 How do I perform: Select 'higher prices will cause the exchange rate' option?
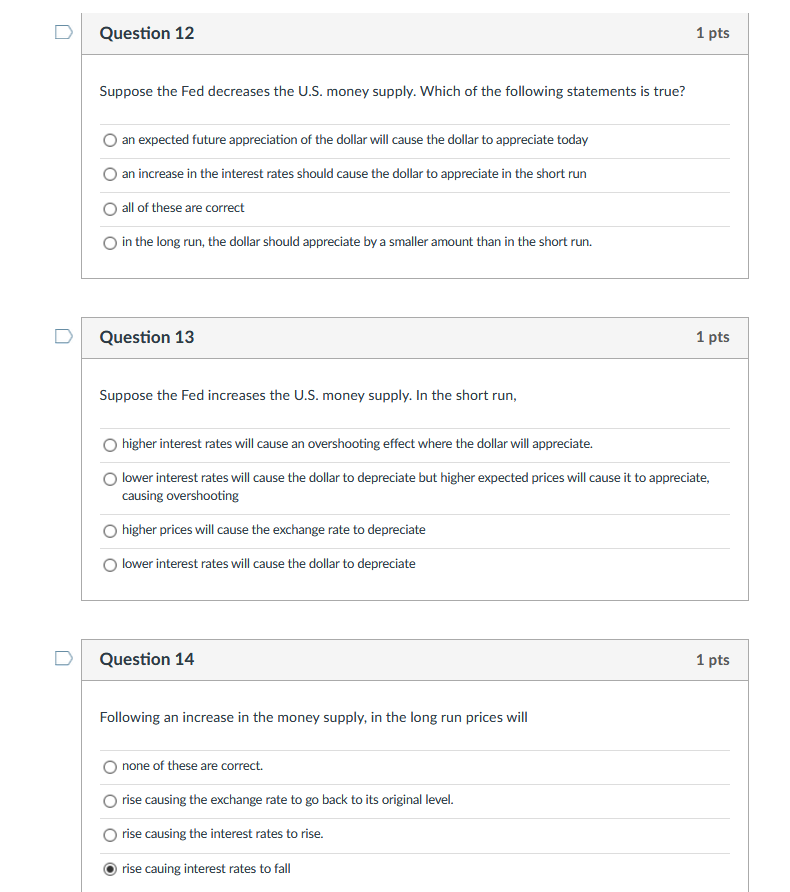pyautogui.click(x=110, y=531)
